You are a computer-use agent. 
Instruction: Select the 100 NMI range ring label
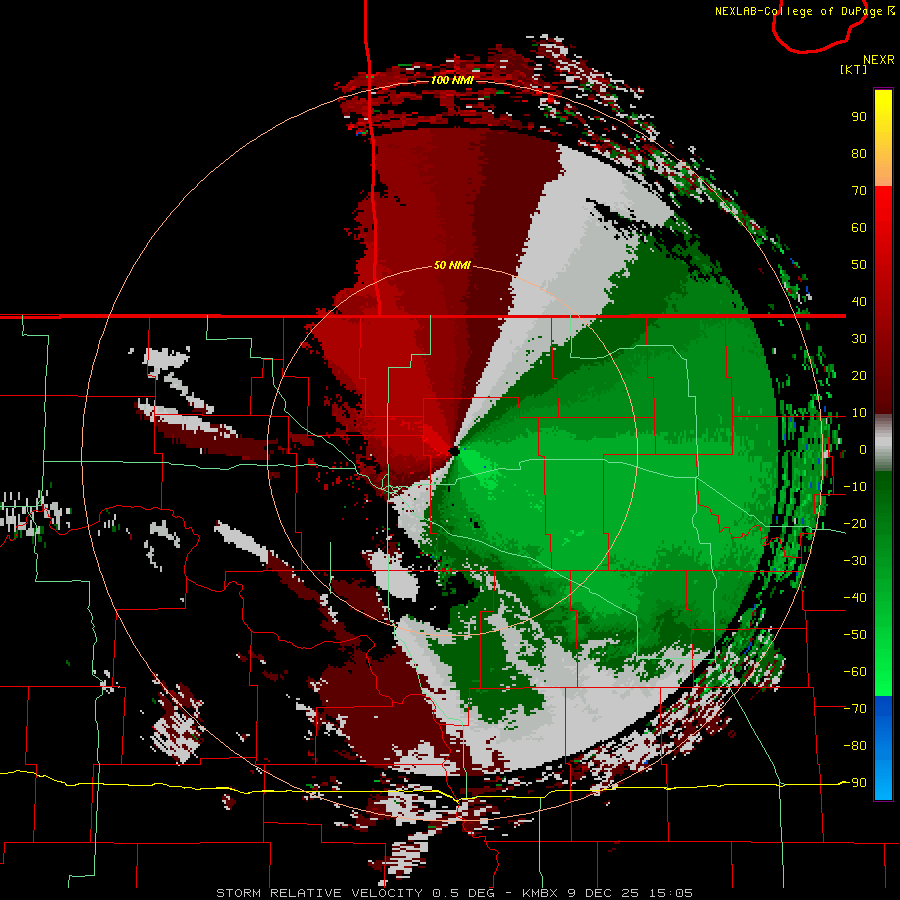[x=452, y=80]
